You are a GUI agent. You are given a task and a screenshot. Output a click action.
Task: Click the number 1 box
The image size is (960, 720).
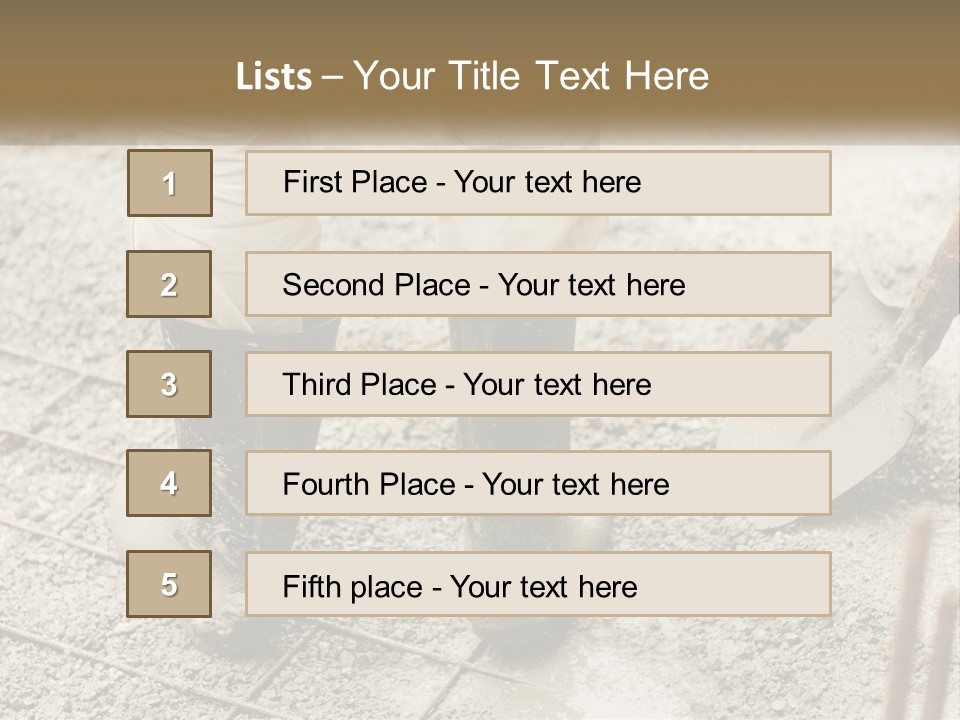(169, 183)
